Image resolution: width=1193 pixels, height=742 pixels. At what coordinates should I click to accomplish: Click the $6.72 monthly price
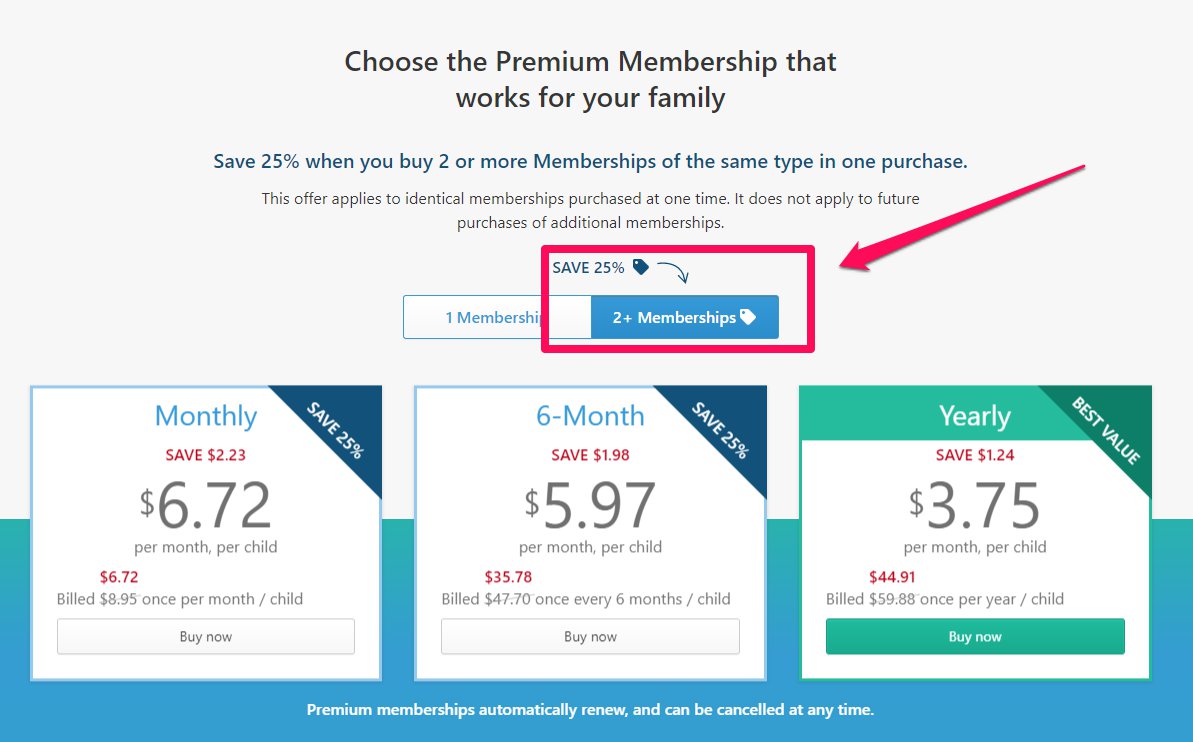coord(205,505)
